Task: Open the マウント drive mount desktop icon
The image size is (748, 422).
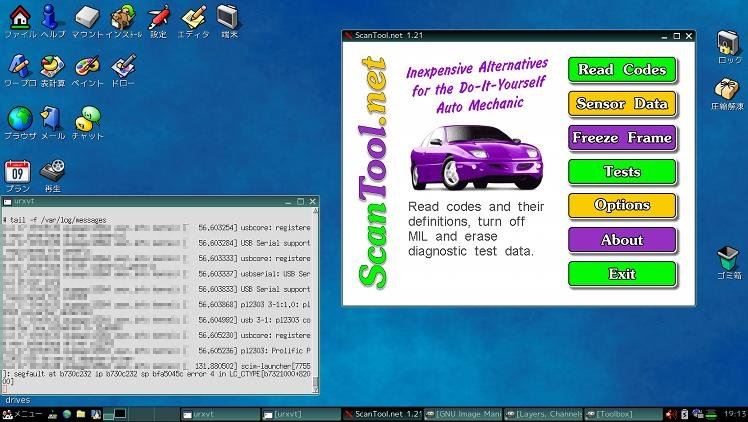Action: pos(87,21)
